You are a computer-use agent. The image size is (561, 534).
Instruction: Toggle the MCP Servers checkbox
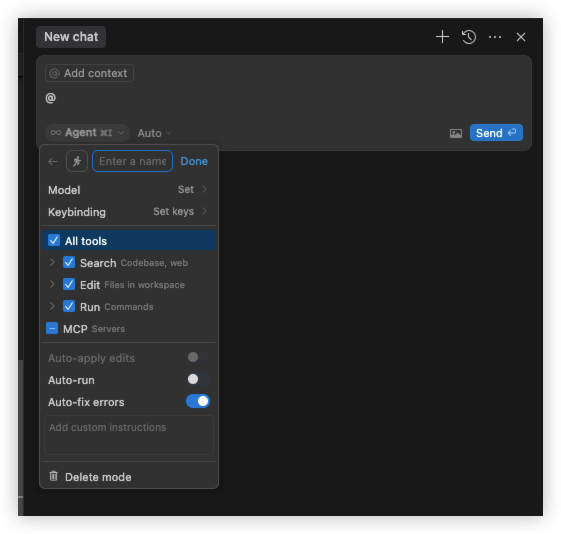pos(52,328)
